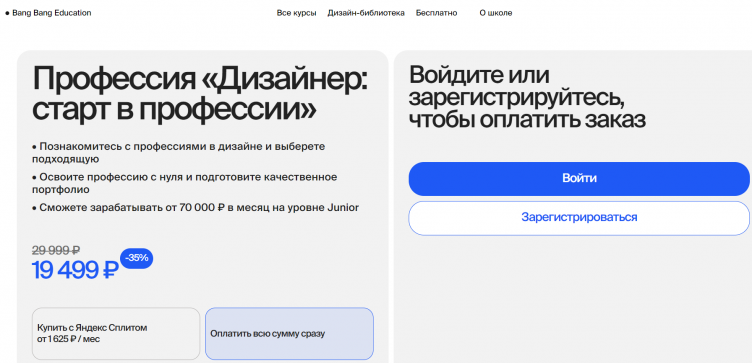
Task: Open the Бесплатно navigation item
Action: (436, 13)
